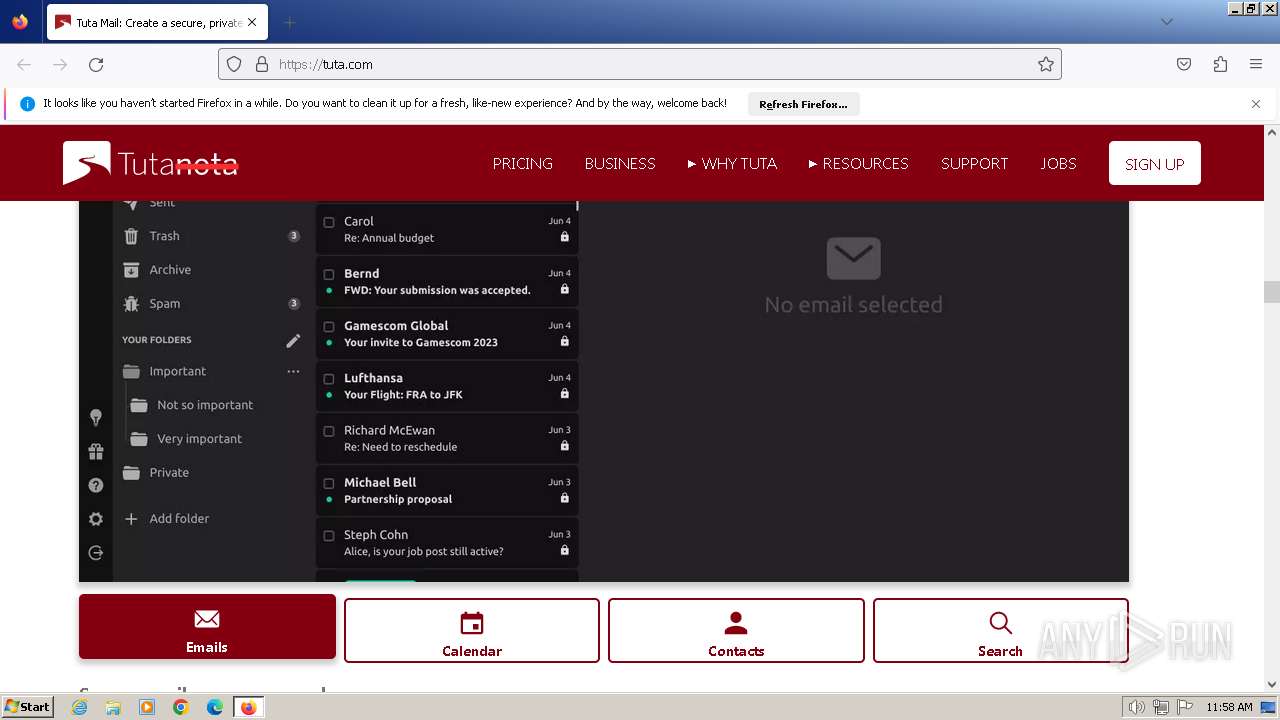Open the list all tabs dropdown

coord(1166,22)
